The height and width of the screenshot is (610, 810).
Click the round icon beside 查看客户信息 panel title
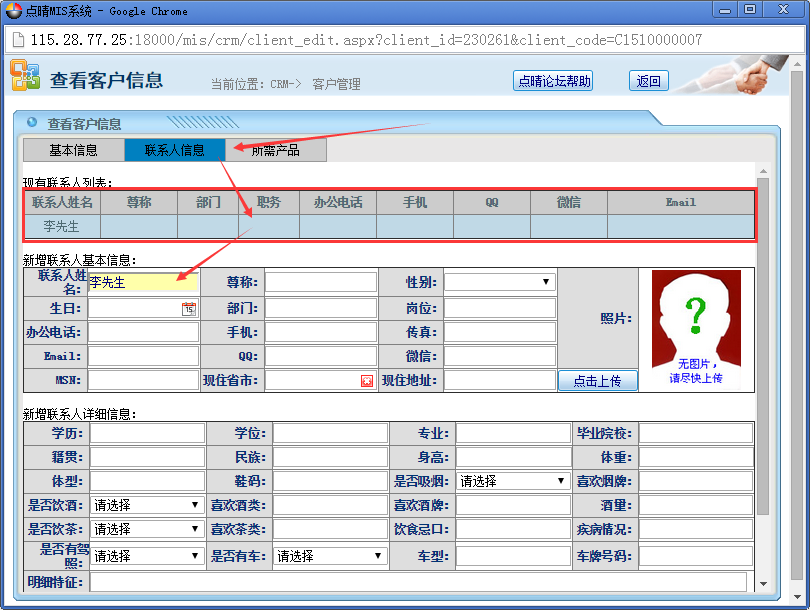click(32, 123)
